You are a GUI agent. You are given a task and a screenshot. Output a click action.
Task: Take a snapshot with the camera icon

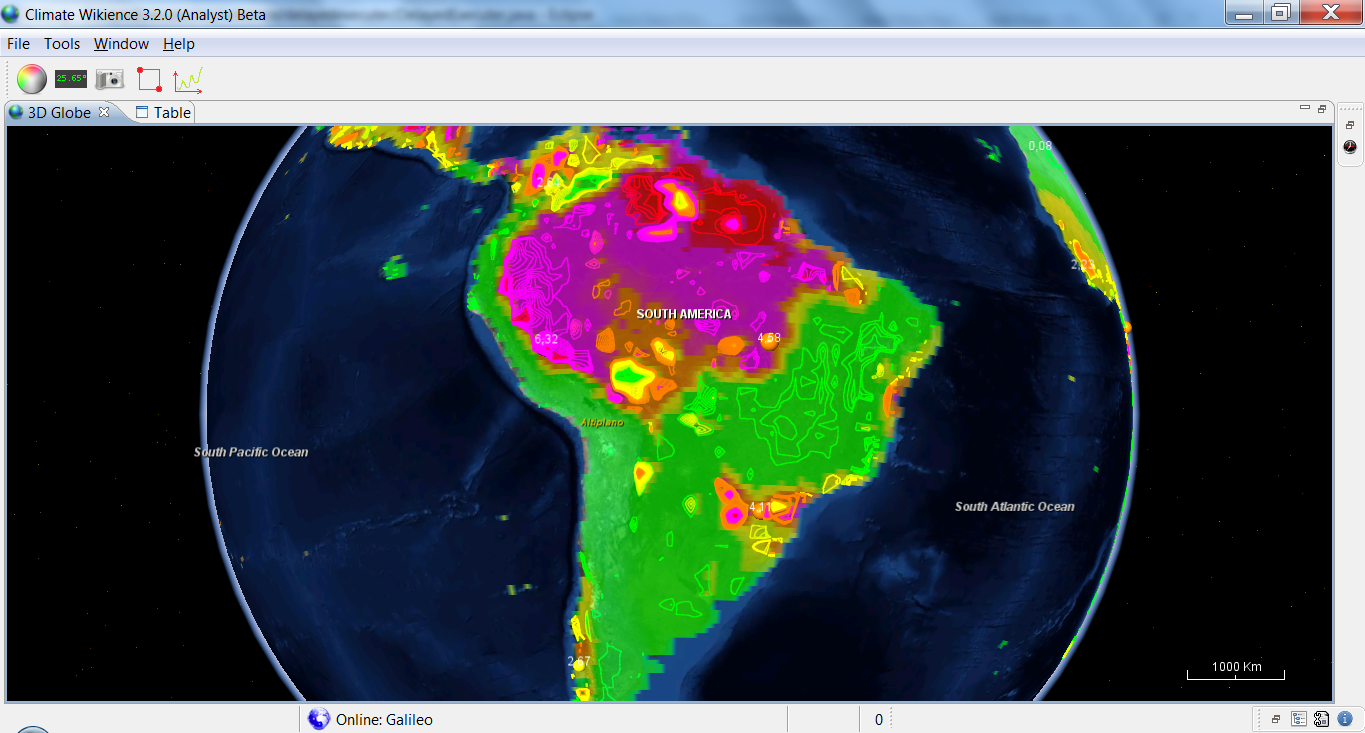109,79
